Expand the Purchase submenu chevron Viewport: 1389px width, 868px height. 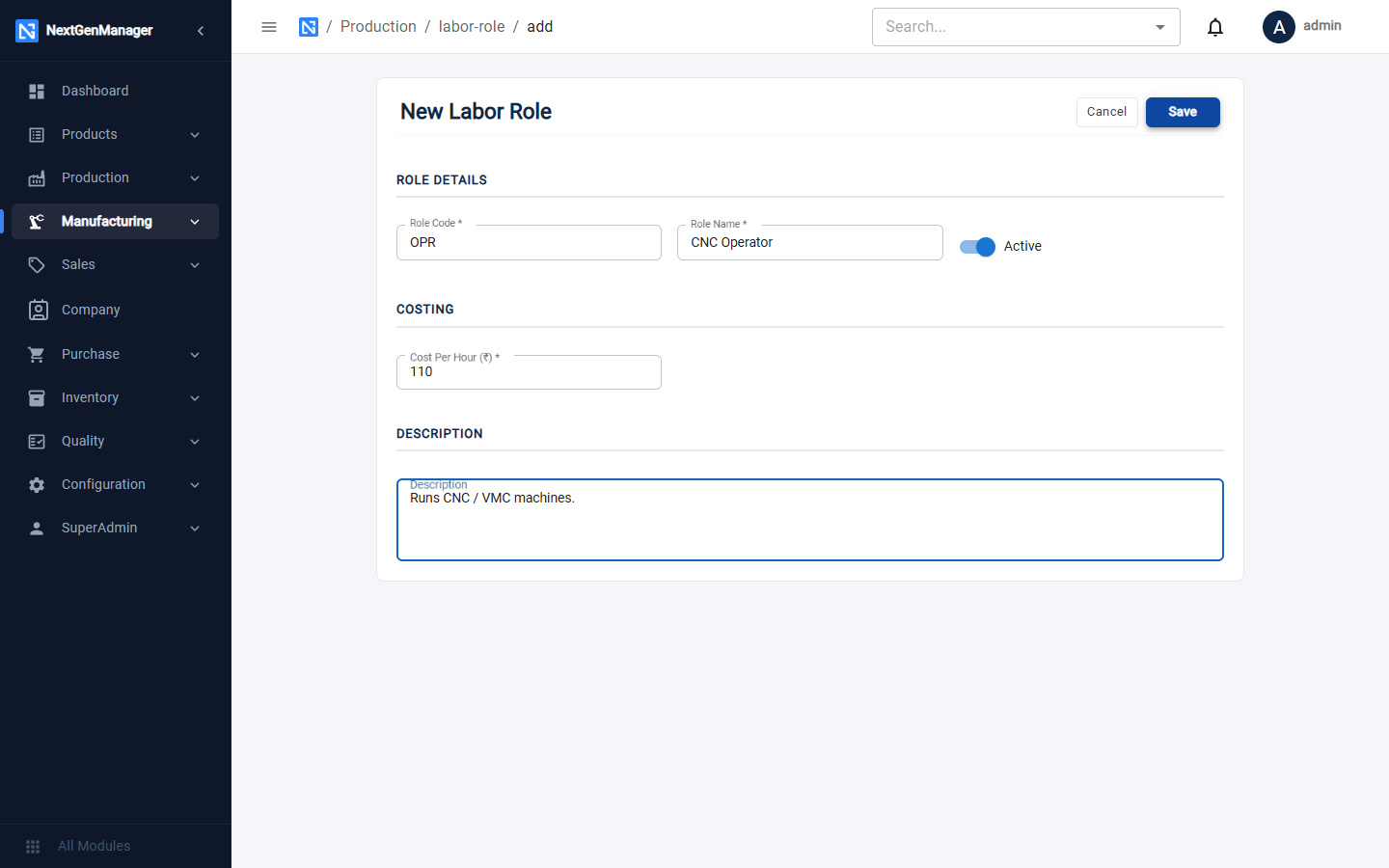click(195, 355)
